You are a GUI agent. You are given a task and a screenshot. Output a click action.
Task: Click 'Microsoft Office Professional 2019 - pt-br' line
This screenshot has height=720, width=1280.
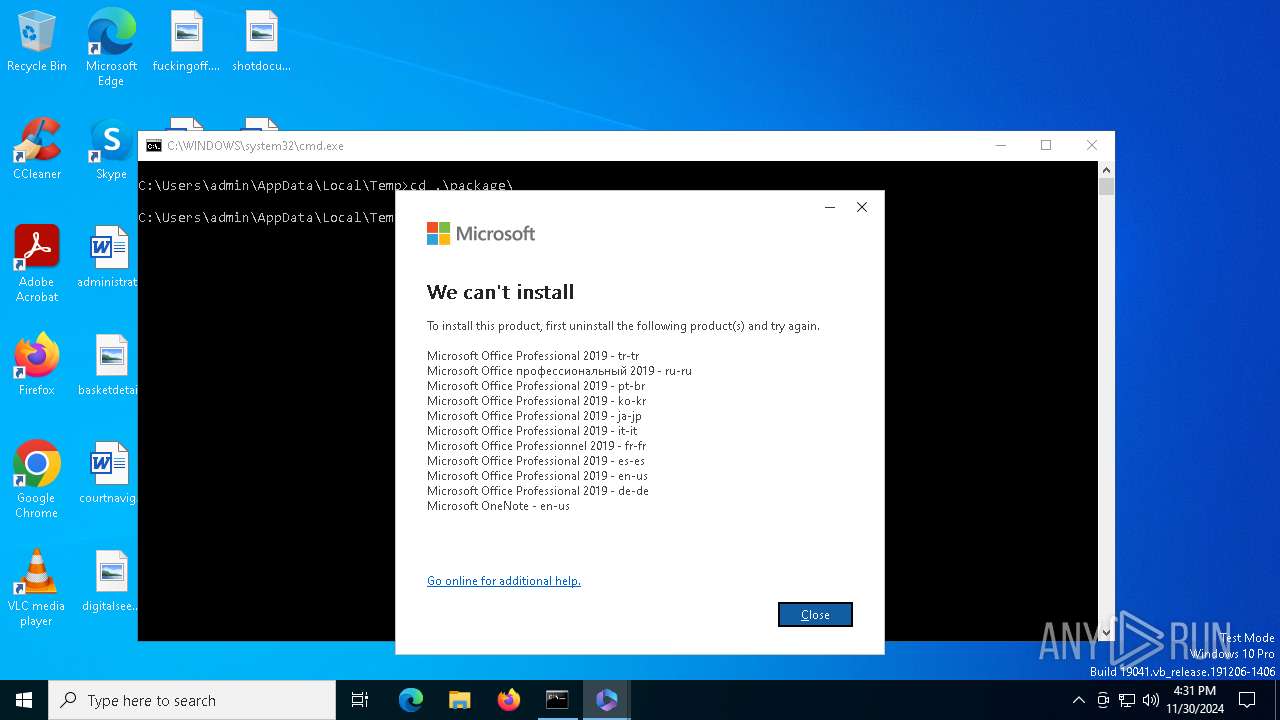pyautogui.click(x=536, y=386)
